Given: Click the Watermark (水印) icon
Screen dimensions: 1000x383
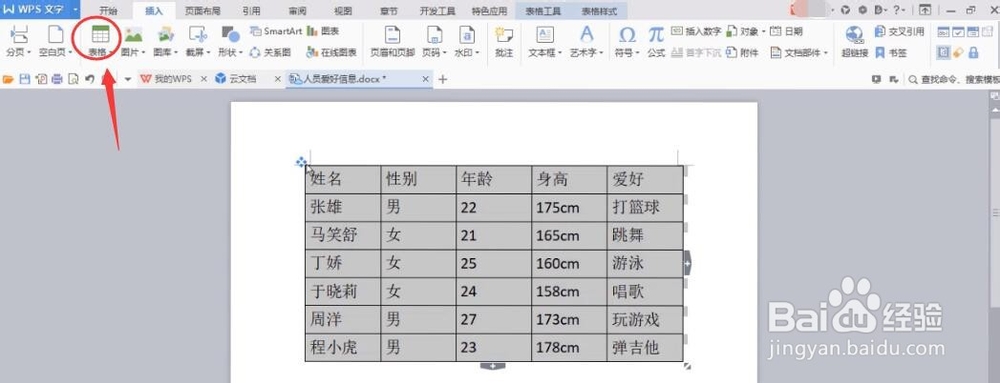Looking at the screenshot, I should click(467, 35).
